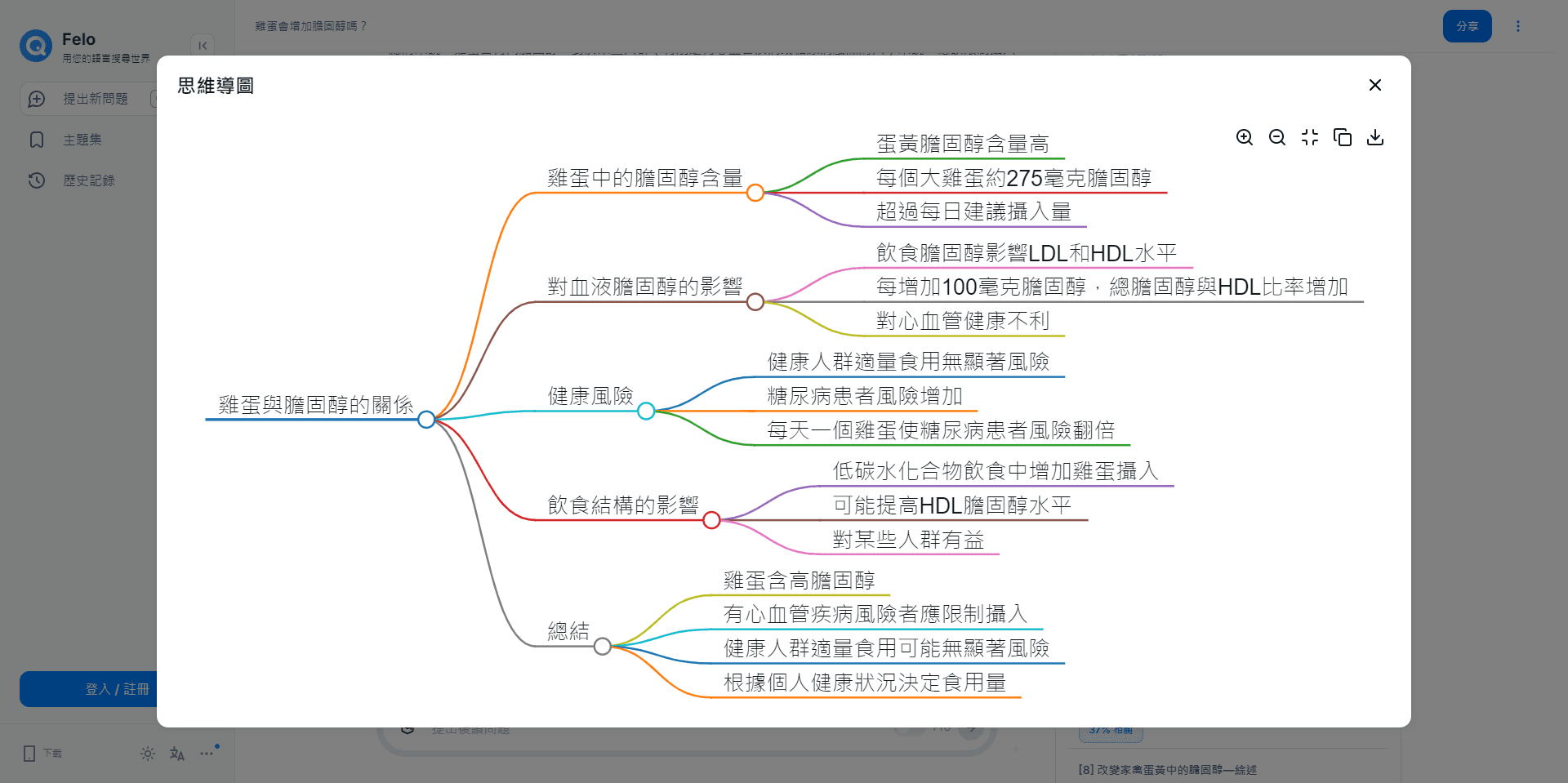Fit the mind map to the view
The height and width of the screenshot is (783, 1568).
click(x=1310, y=137)
